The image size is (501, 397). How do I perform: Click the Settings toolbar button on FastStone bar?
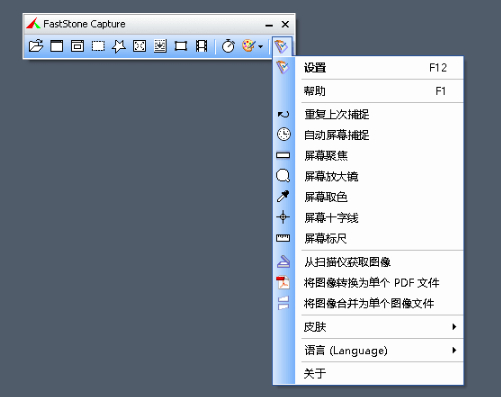click(282, 46)
